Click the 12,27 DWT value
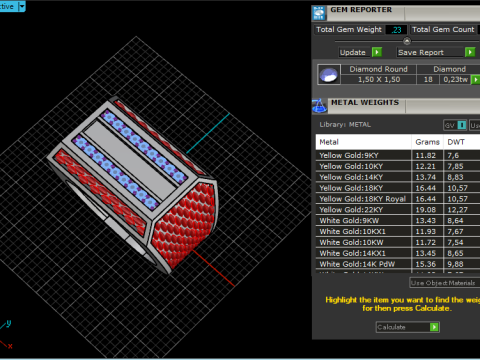 pyautogui.click(x=457, y=210)
